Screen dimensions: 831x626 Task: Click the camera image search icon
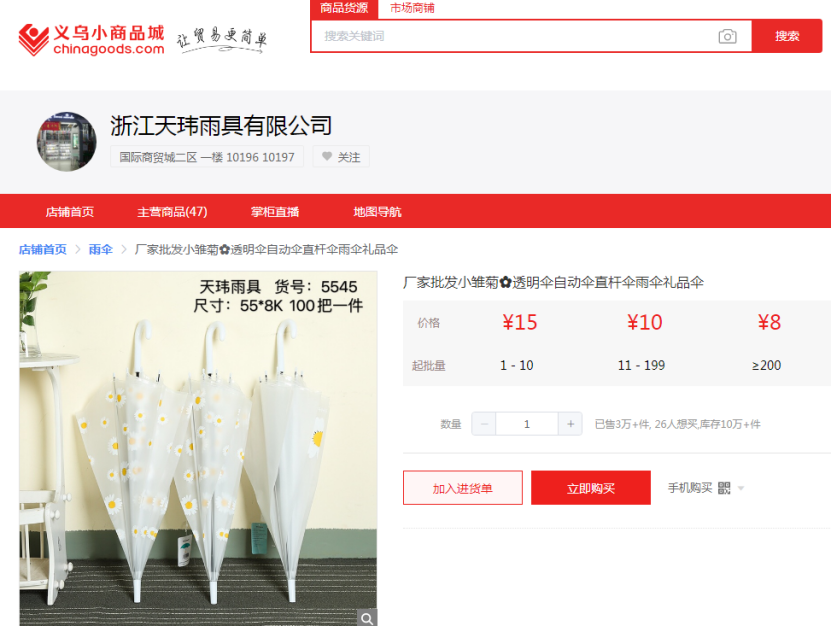(x=727, y=36)
